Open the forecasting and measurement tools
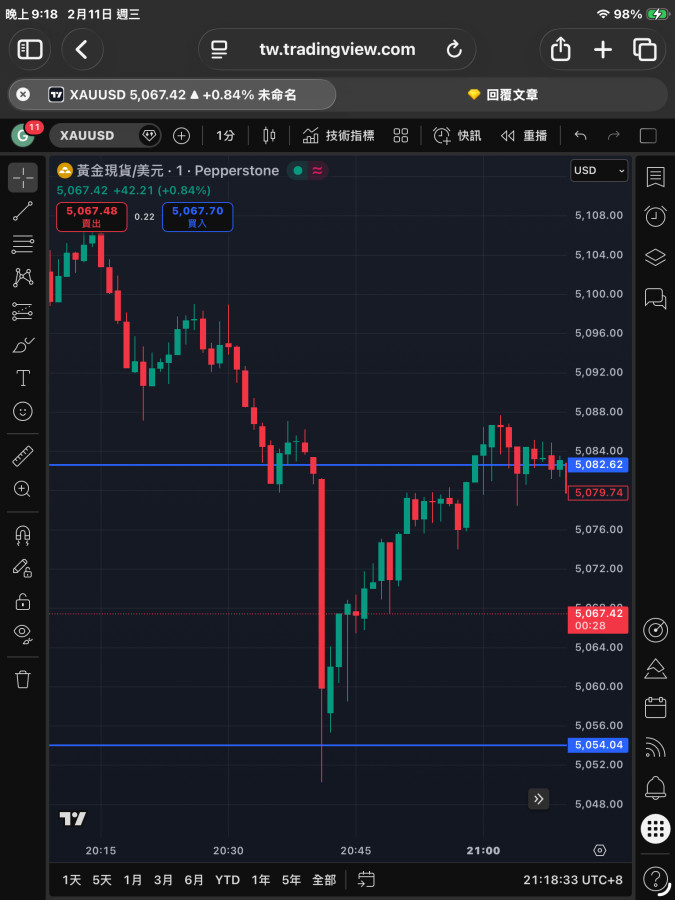 coord(23,312)
